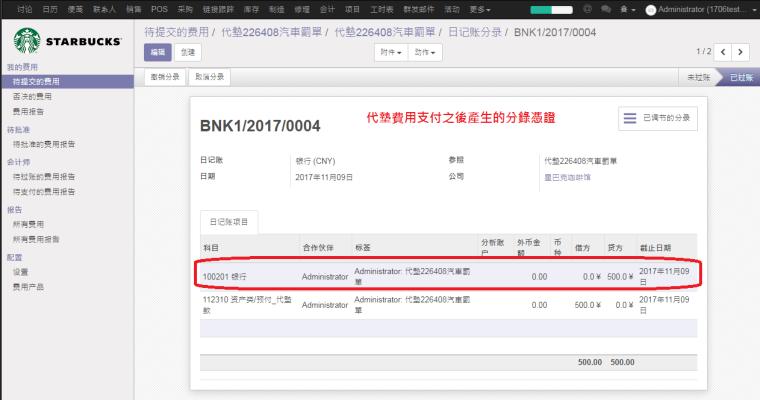Select 待批准的费用报告 in sidebar

coord(44,144)
